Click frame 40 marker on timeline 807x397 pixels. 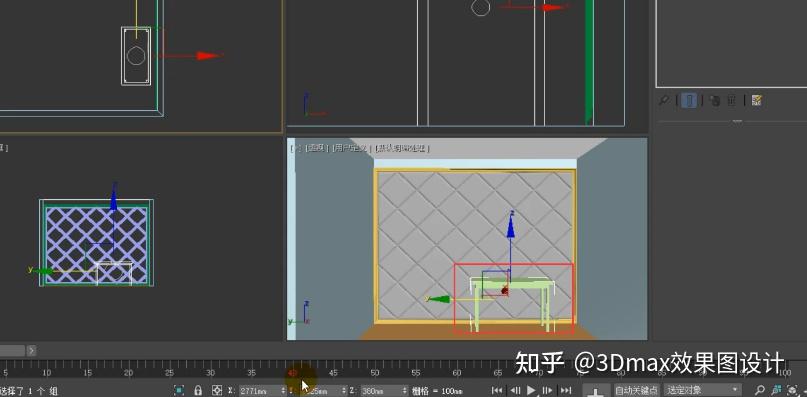pyautogui.click(x=293, y=373)
